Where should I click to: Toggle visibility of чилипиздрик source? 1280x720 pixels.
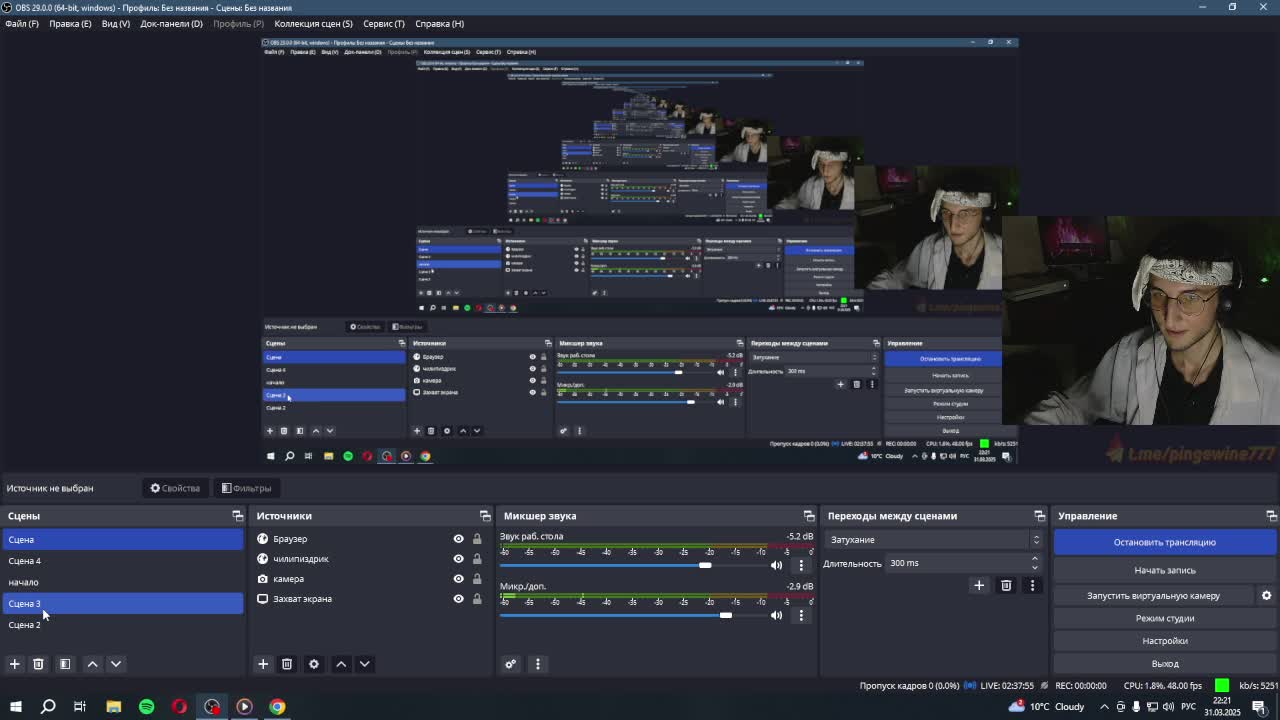click(x=459, y=559)
